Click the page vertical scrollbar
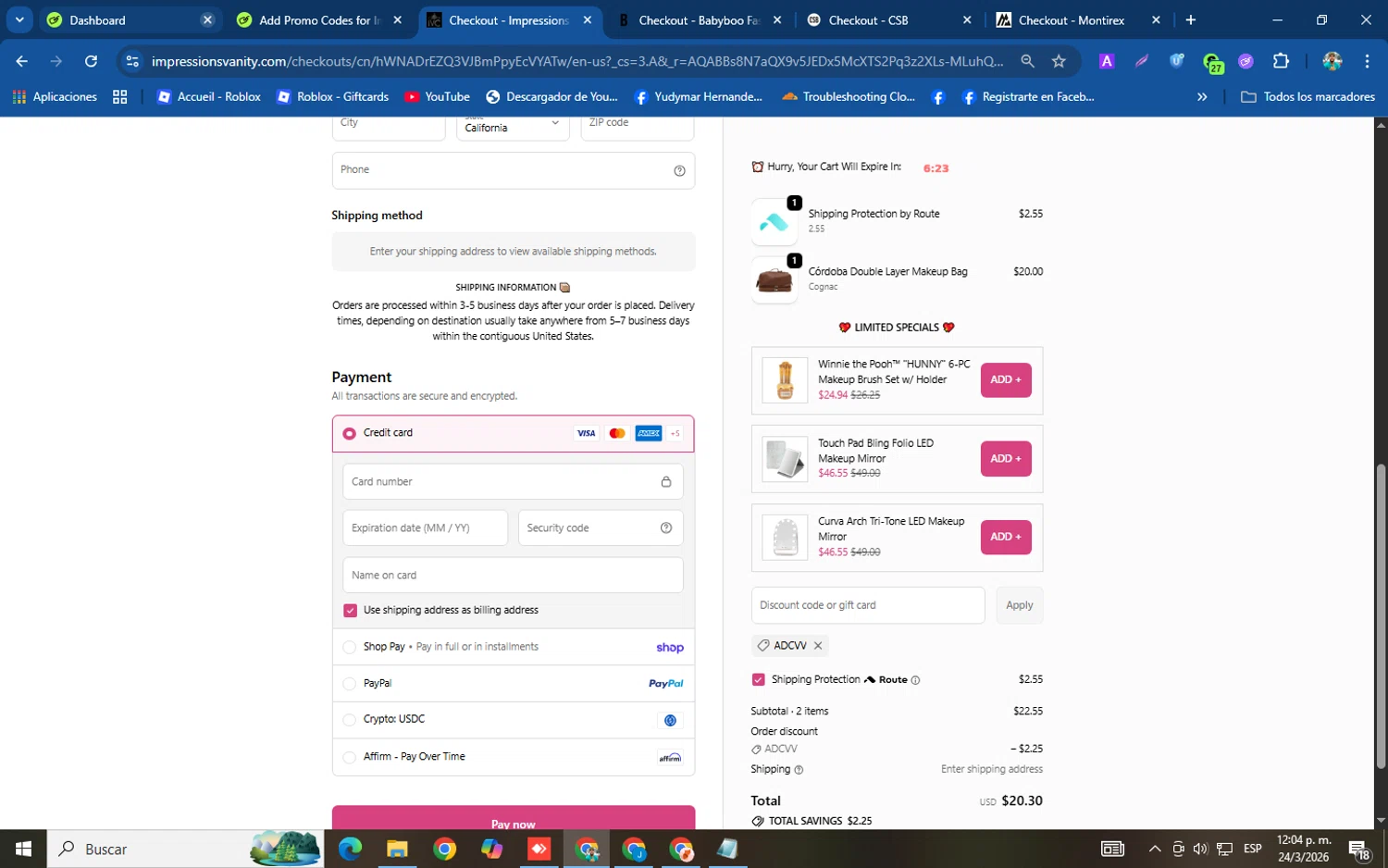The image size is (1388, 868). point(1381,615)
